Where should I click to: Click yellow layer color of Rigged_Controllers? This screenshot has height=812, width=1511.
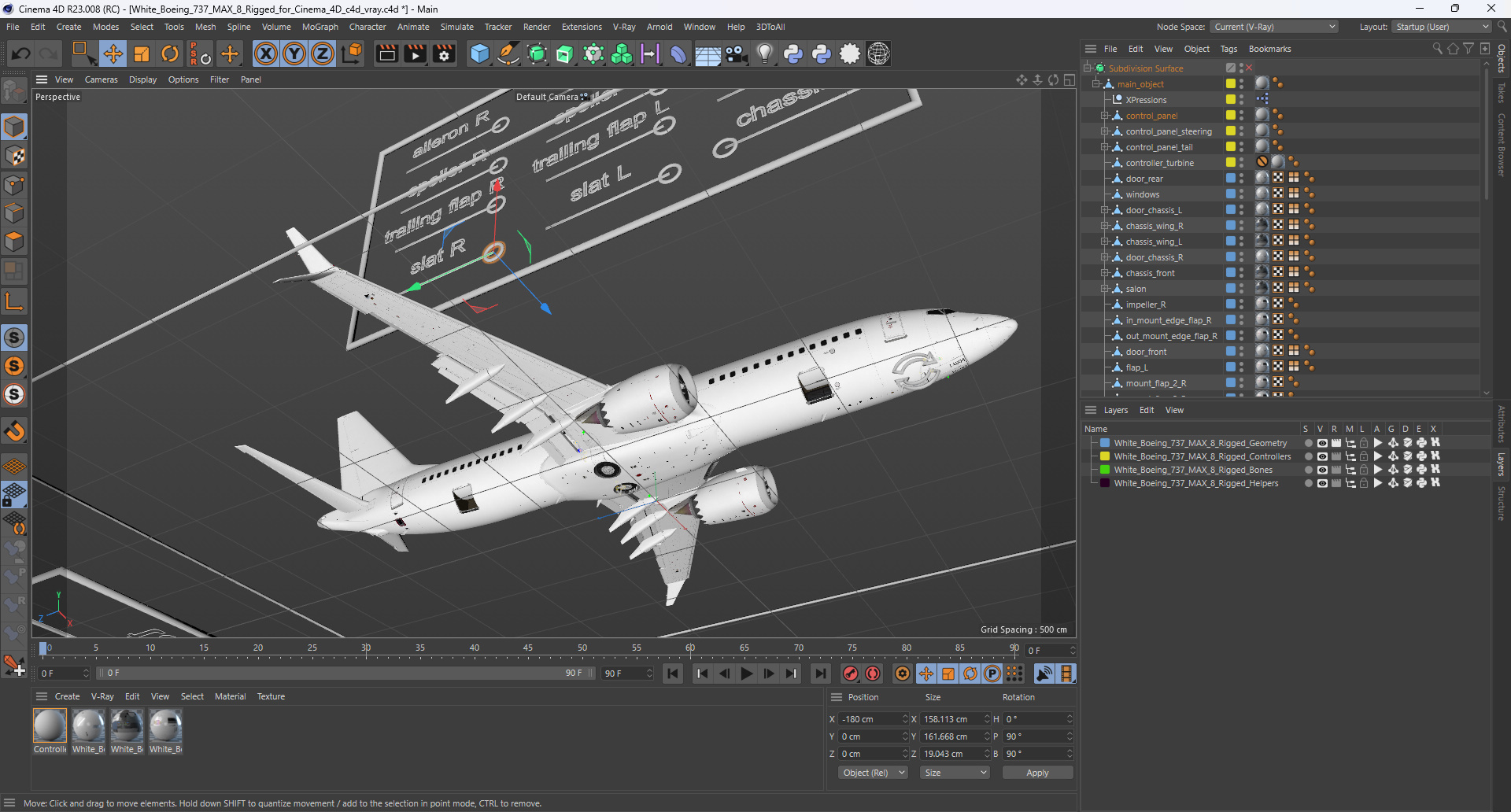coord(1105,456)
